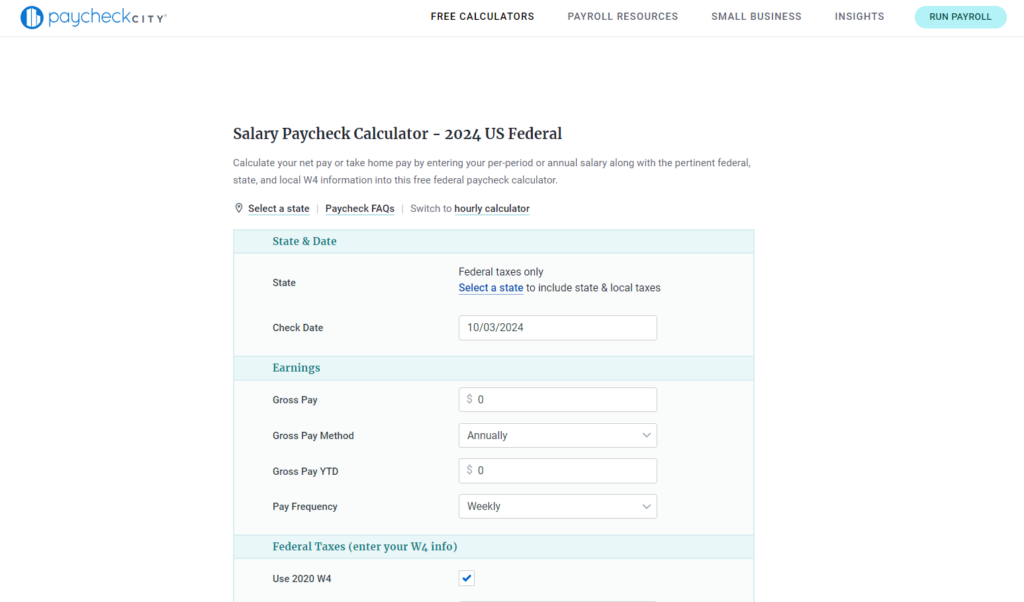Click the Select a state link near the pin icon
The height and width of the screenshot is (602, 1024).
[278, 208]
